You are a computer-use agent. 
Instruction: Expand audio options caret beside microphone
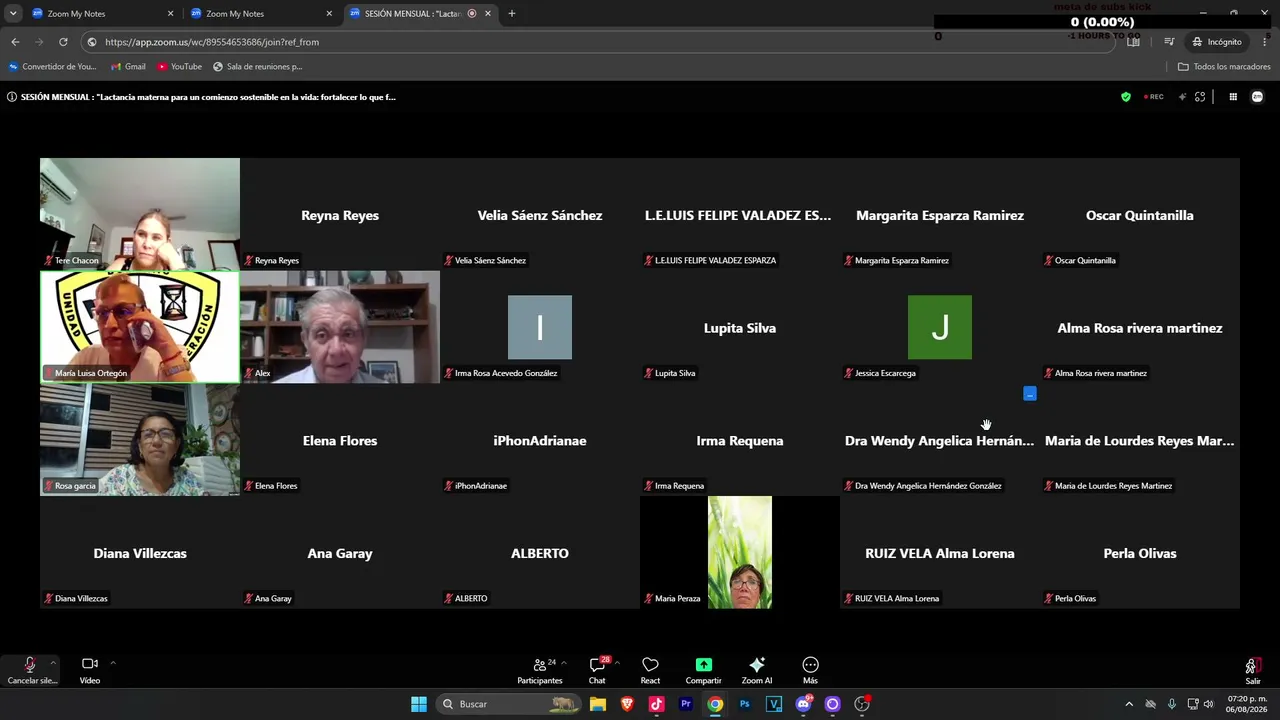pyautogui.click(x=53, y=662)
